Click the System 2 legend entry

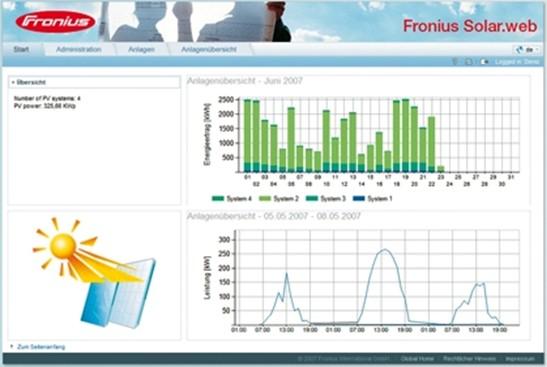click(x=279, y=199)
